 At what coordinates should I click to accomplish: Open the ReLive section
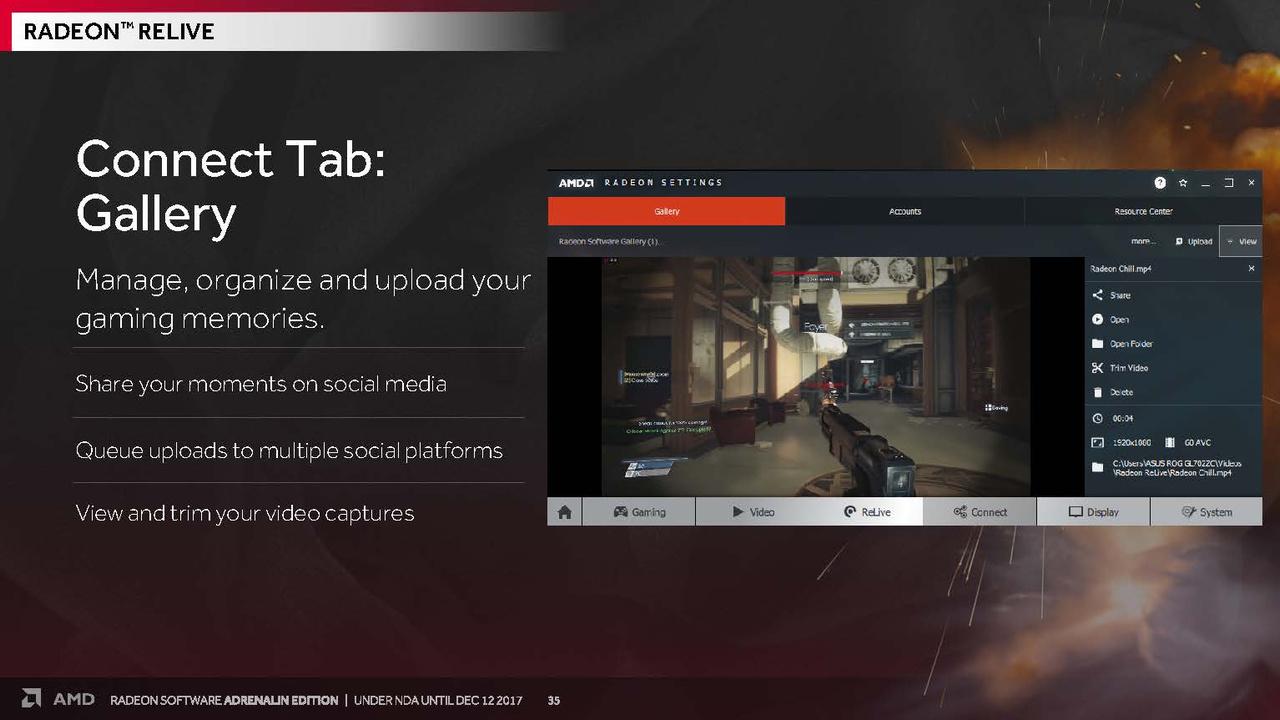tap(866, 512)
